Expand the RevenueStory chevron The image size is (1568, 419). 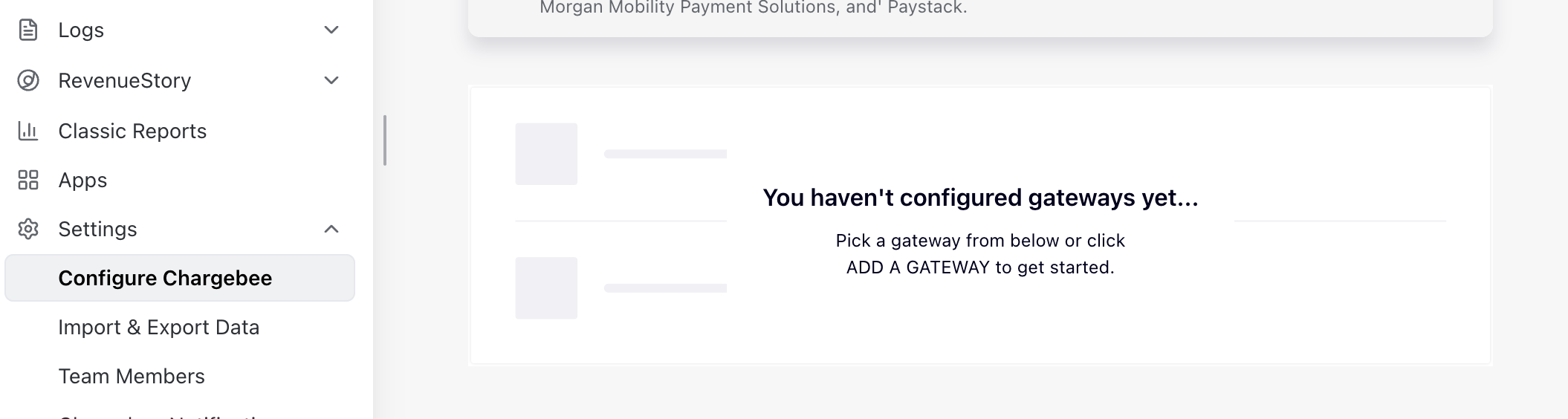pyautogui.click(x=331, y=80)
